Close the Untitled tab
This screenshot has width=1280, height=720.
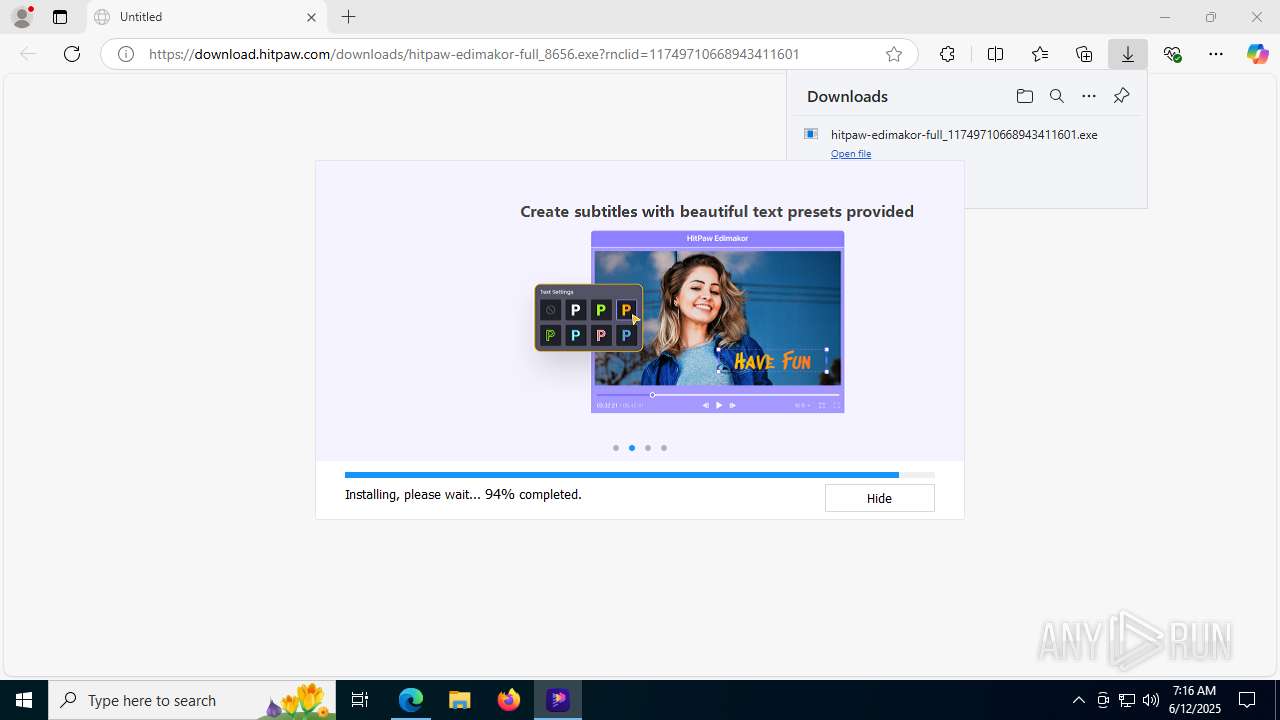(311, 17)
